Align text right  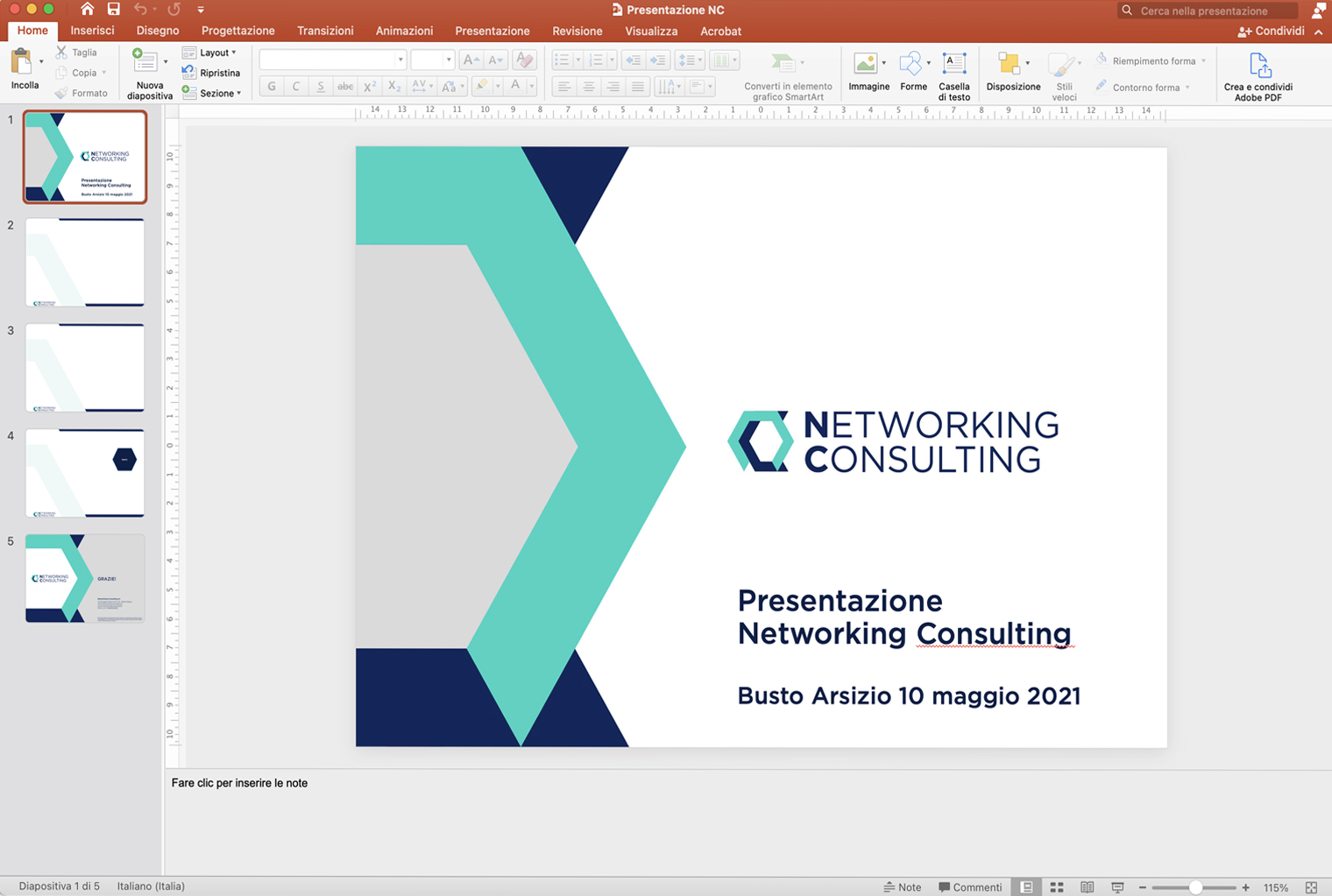613,86
